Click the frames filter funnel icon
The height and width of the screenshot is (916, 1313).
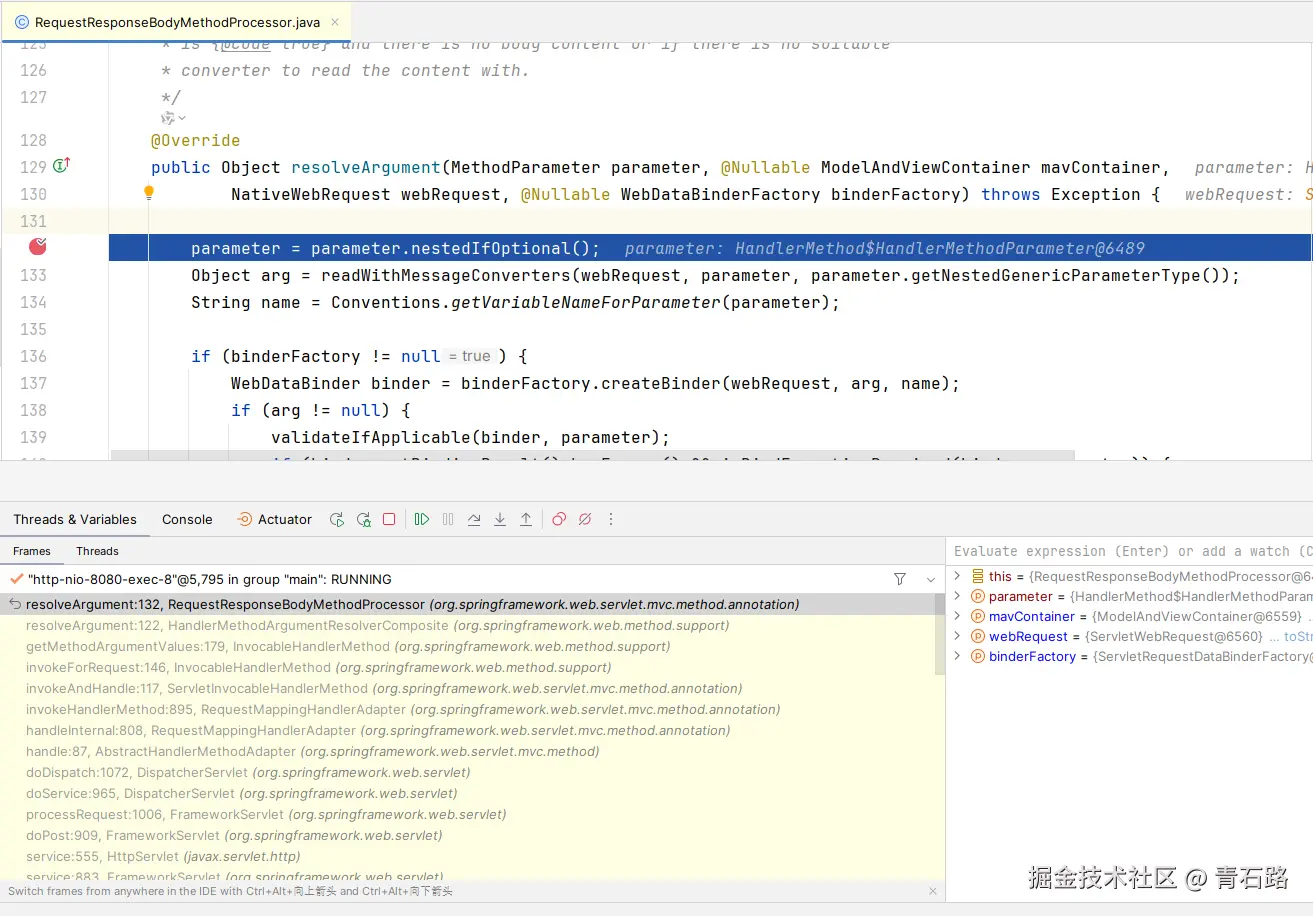(900, 579)
